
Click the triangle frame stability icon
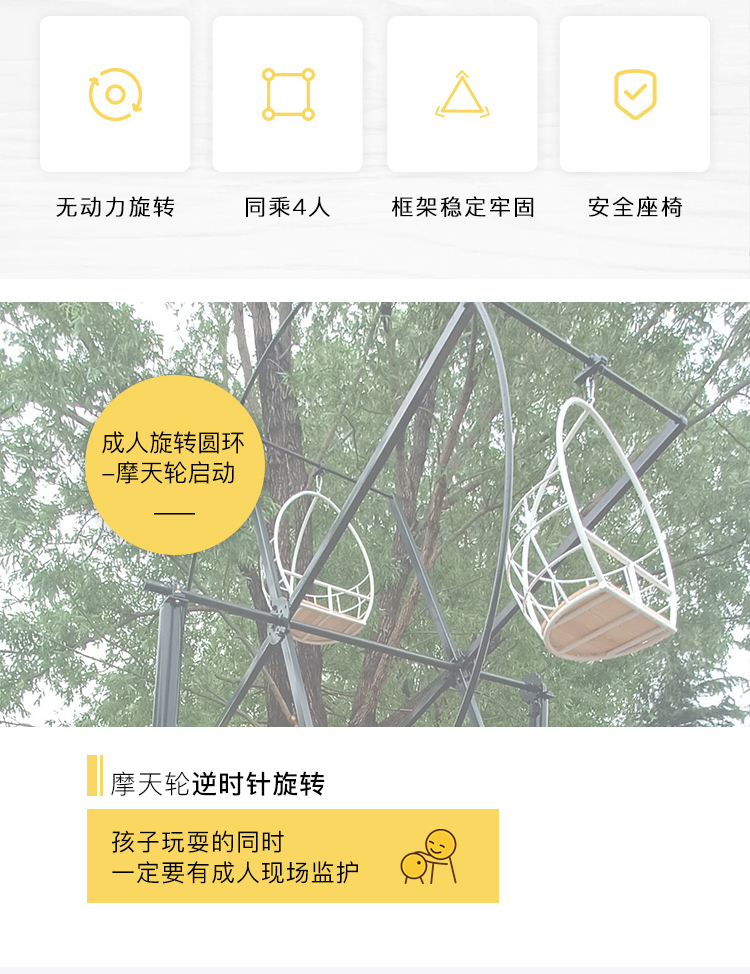(462, 94)
